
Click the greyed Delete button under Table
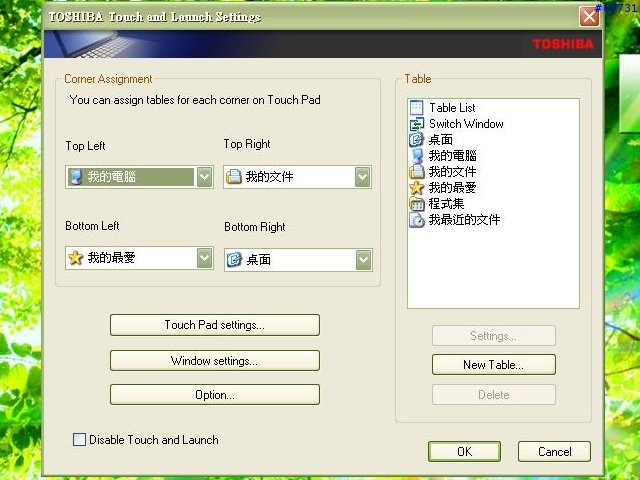point(493,395)
